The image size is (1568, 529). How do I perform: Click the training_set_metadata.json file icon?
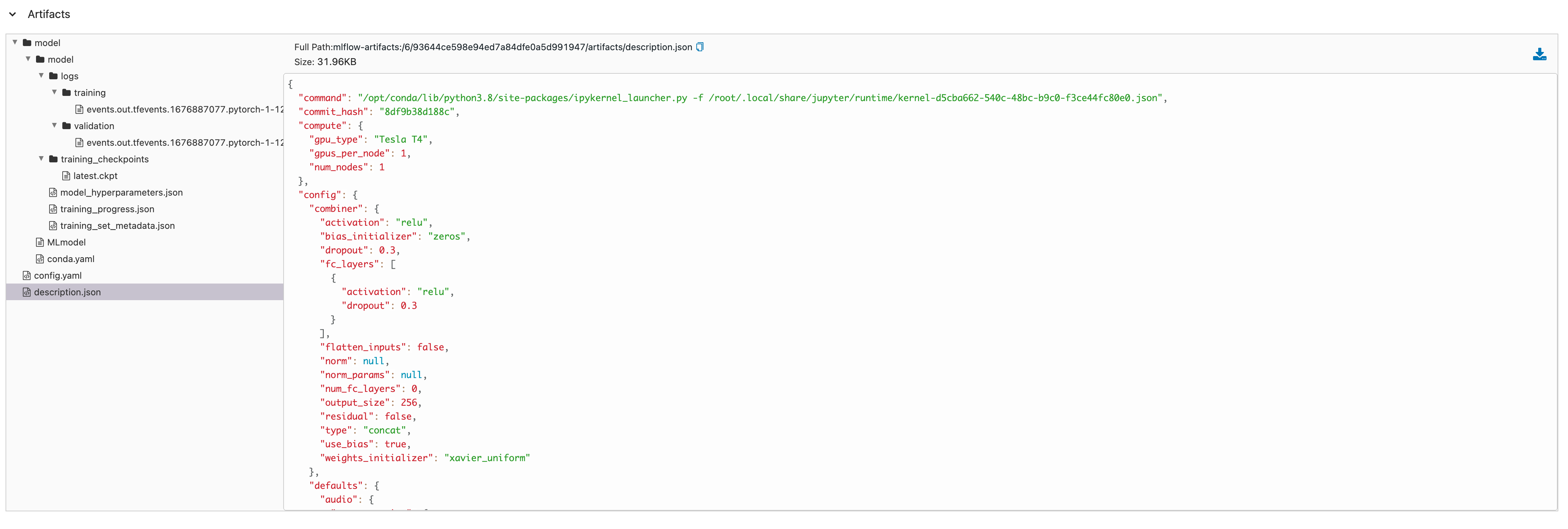[53, 225]
